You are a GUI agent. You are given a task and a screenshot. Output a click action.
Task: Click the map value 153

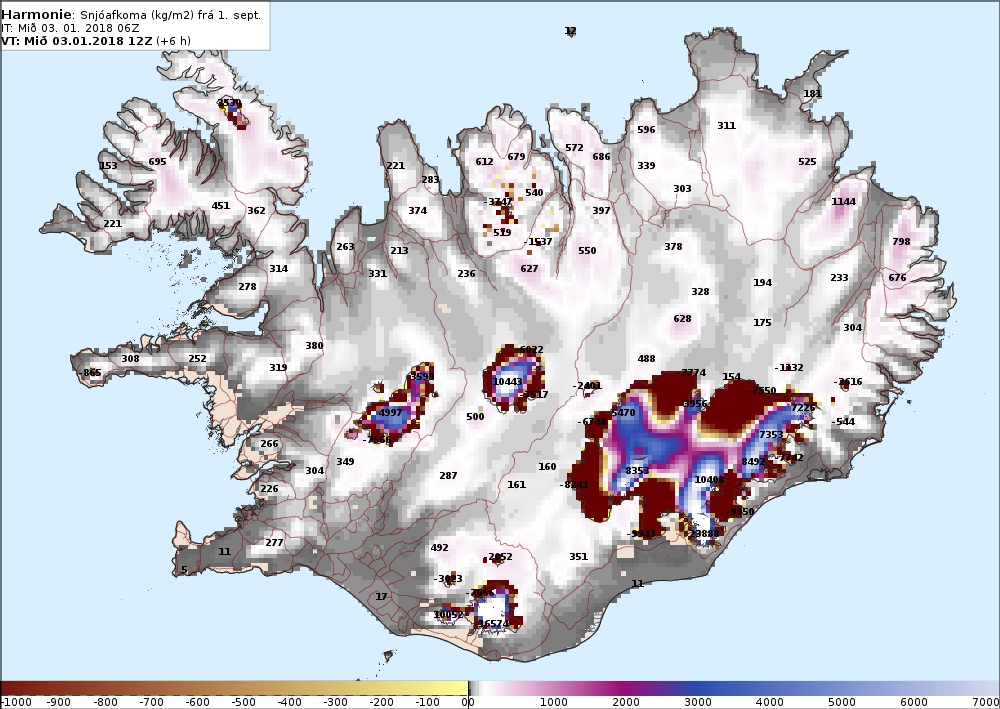coord(108,166)
